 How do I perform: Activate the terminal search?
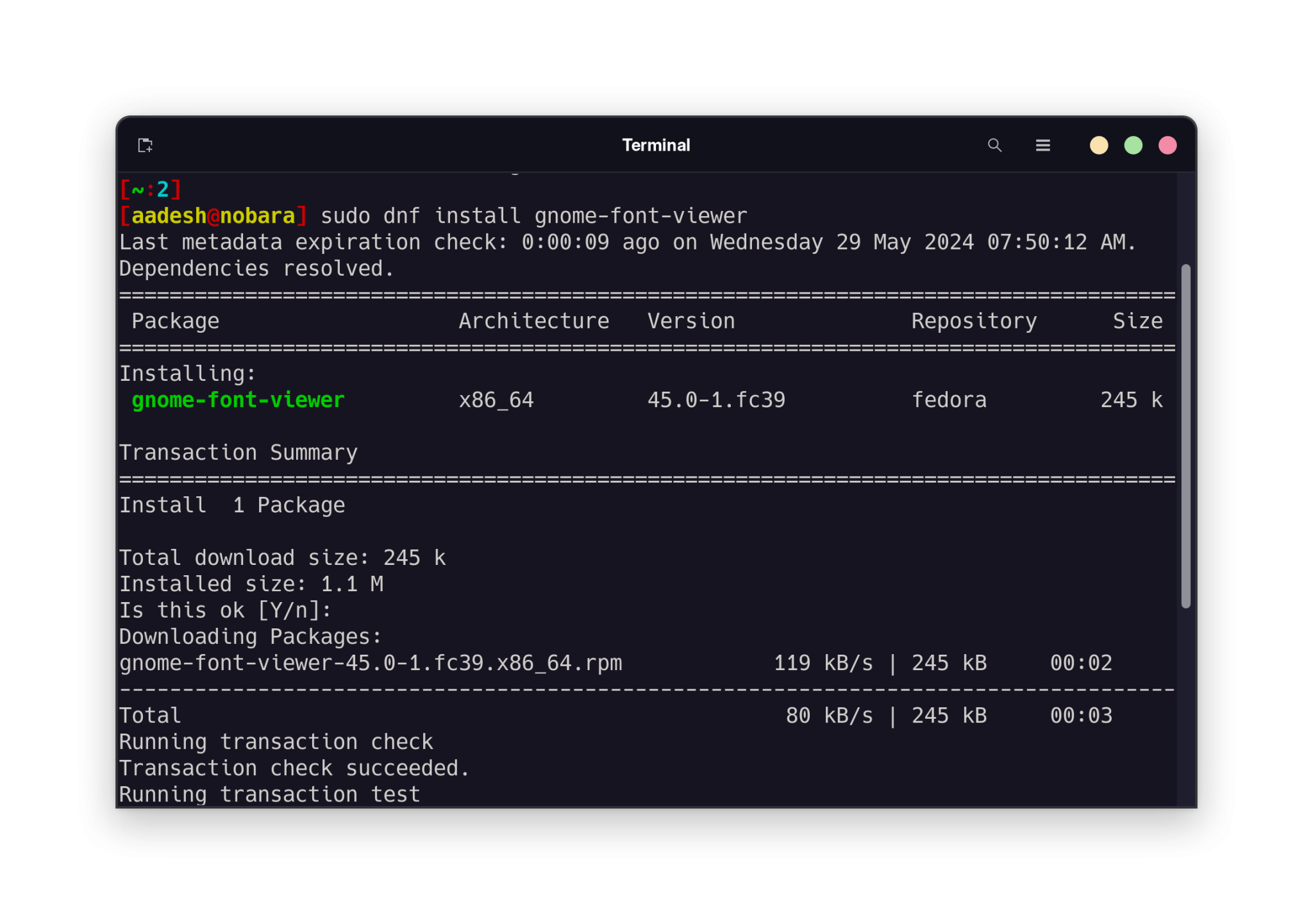pyautogui.click(x=994, y=146)
